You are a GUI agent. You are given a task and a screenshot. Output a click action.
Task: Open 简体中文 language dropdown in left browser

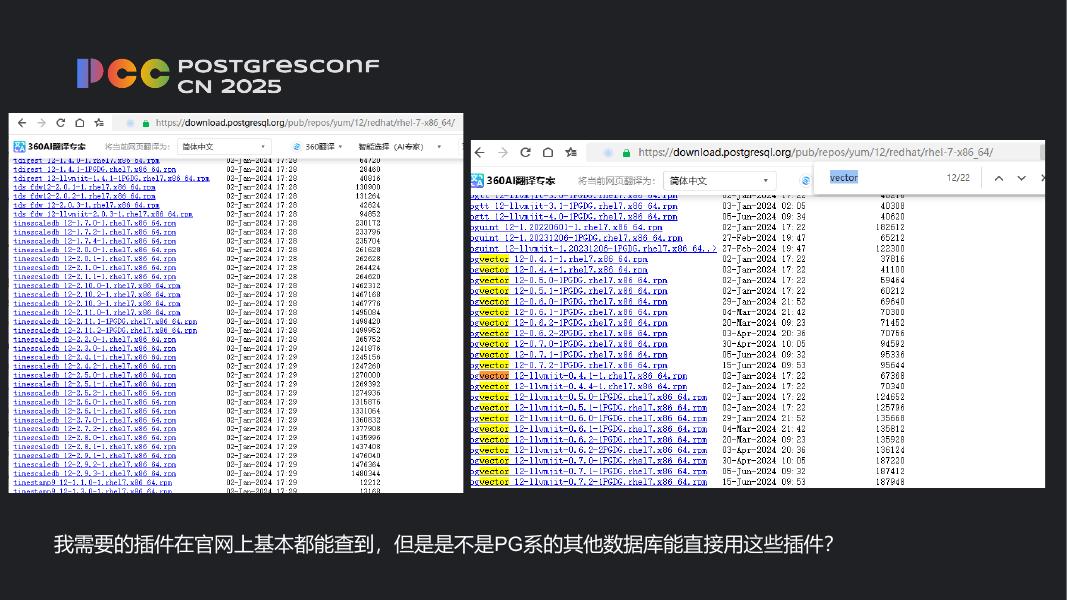coord(224,146)
